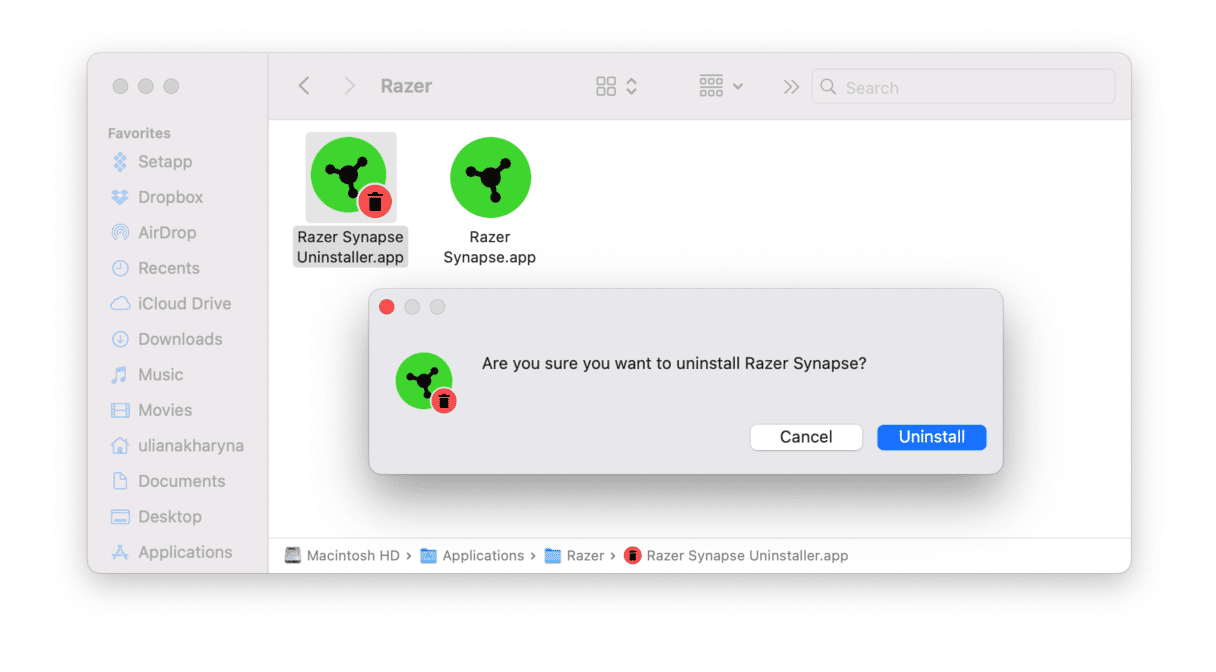This screenshot has width=1216, height=672.
Task: Open Downloads in the sidebar
Action: pos(180,339)
